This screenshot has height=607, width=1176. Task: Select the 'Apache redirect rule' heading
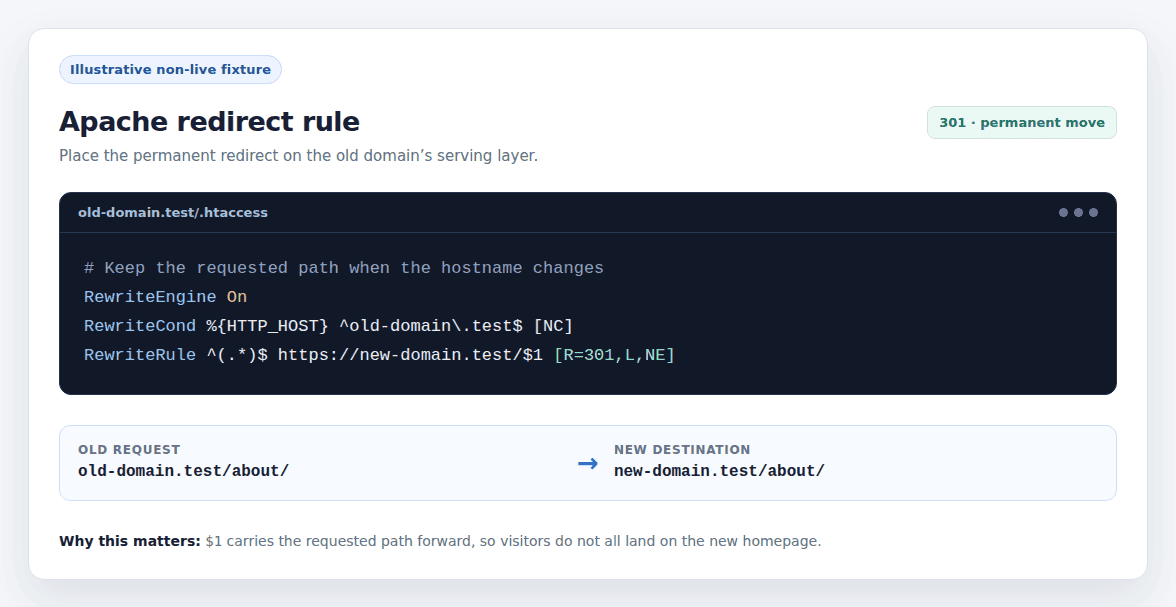209,122
